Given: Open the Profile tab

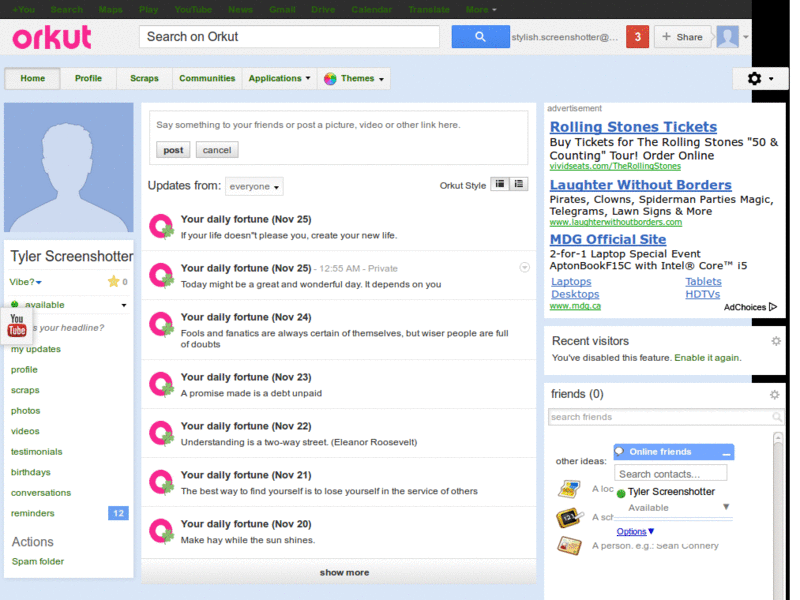Looking at the screenshot, I should (88, 79).
